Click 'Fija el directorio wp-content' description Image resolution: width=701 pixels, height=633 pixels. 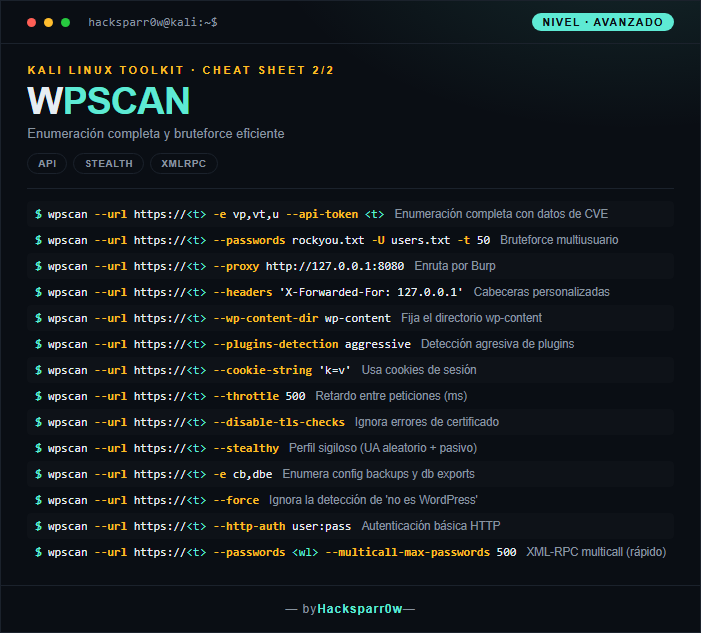tap(471, 318)
